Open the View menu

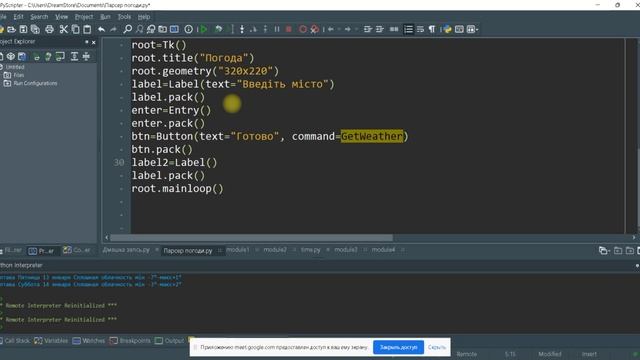pos(62,17)
